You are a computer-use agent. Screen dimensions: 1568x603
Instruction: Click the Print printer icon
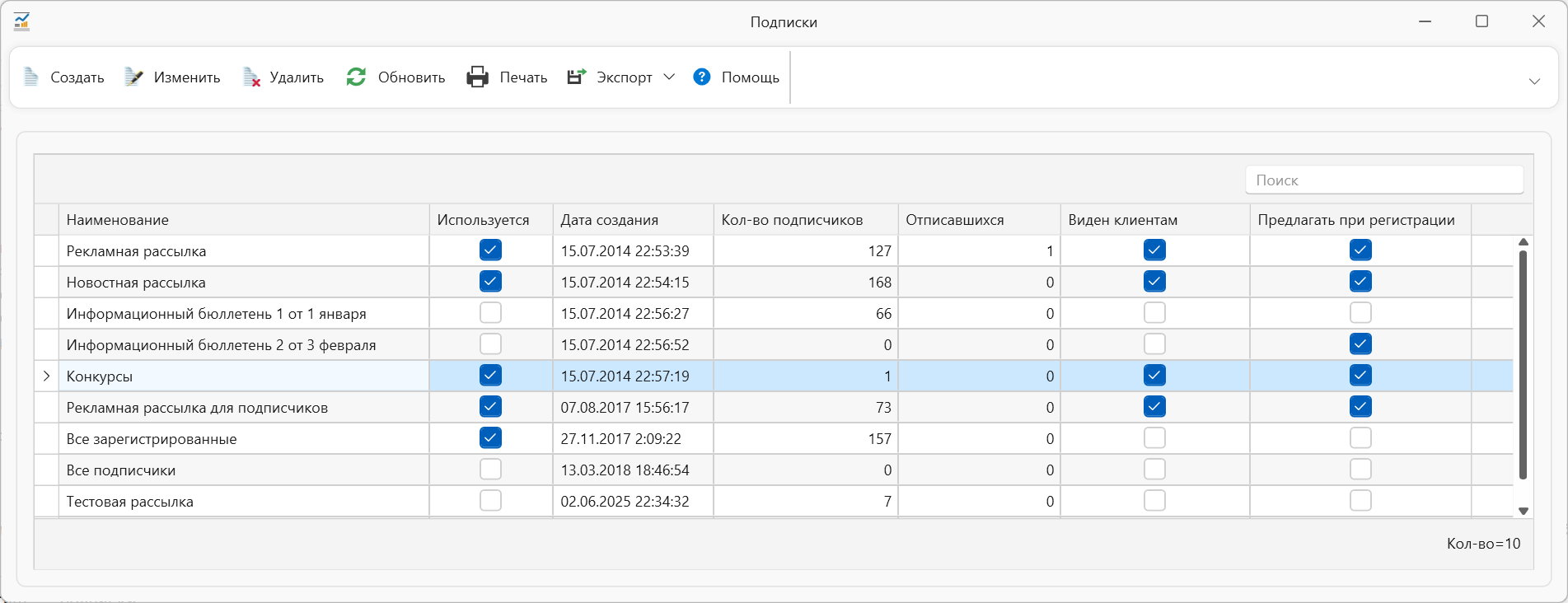pos(478,77)
